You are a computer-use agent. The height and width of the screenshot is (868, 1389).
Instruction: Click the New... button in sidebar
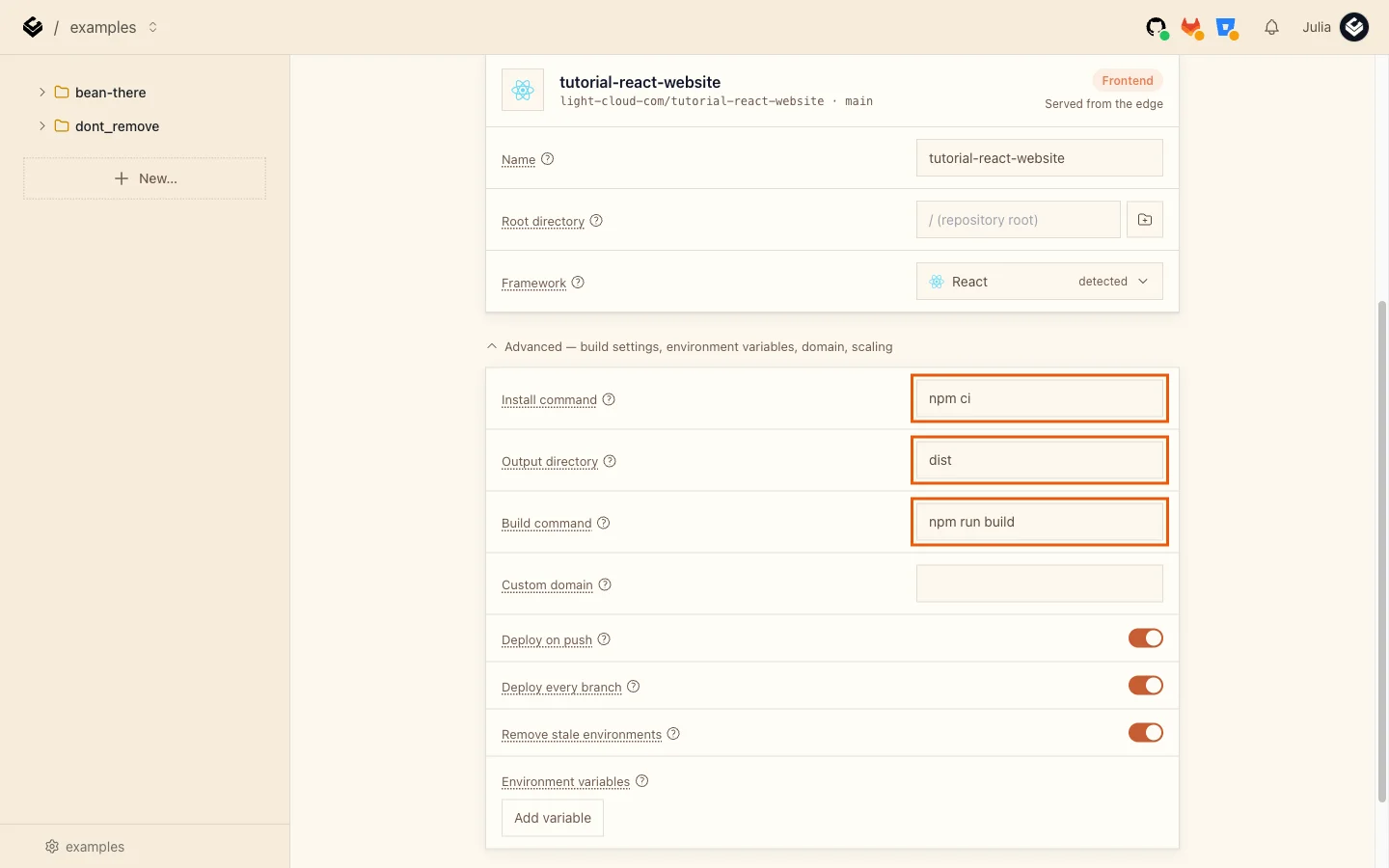pos(145,178)
